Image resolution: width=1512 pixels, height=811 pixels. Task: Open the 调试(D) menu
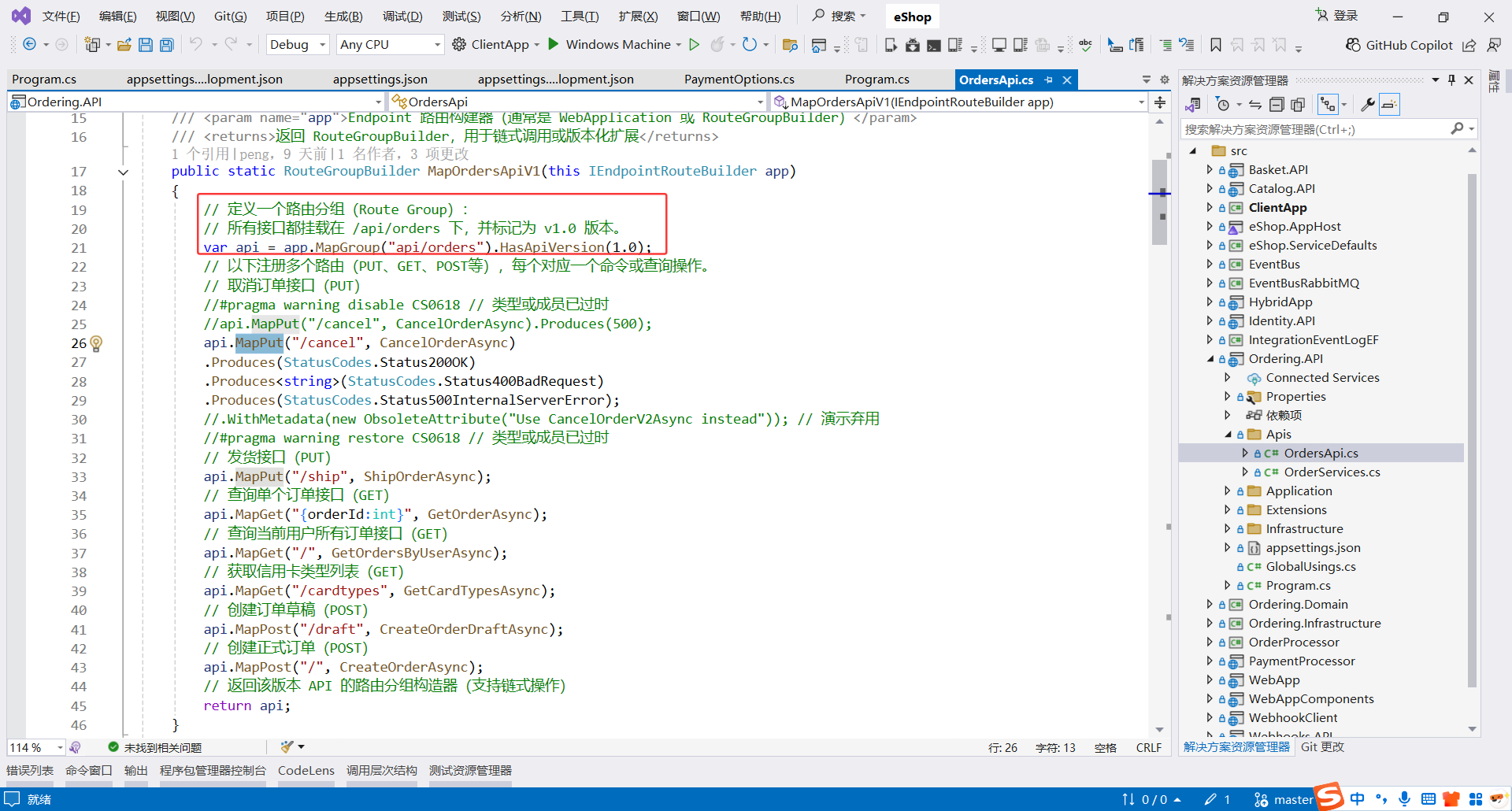click(x=402, y=17)
